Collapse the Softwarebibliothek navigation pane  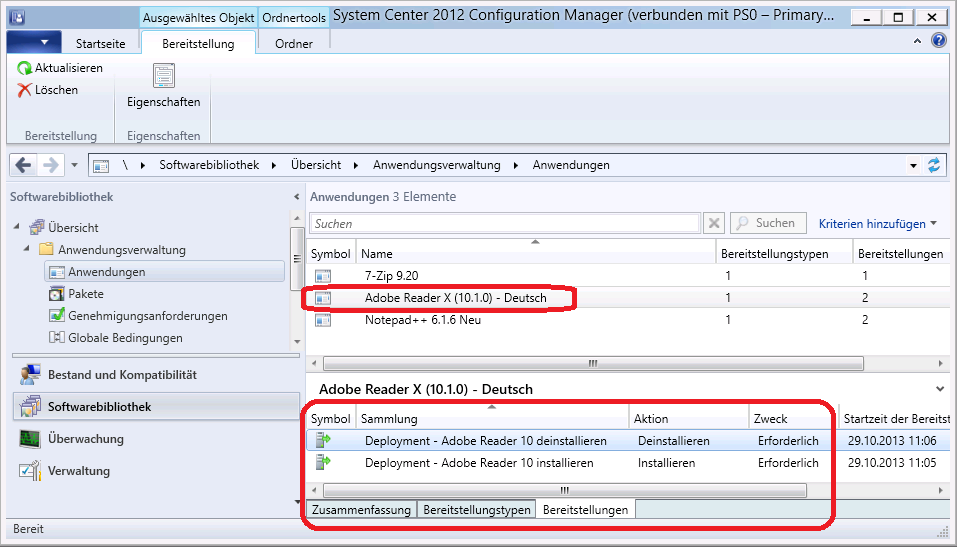click(x=296, y=197)
